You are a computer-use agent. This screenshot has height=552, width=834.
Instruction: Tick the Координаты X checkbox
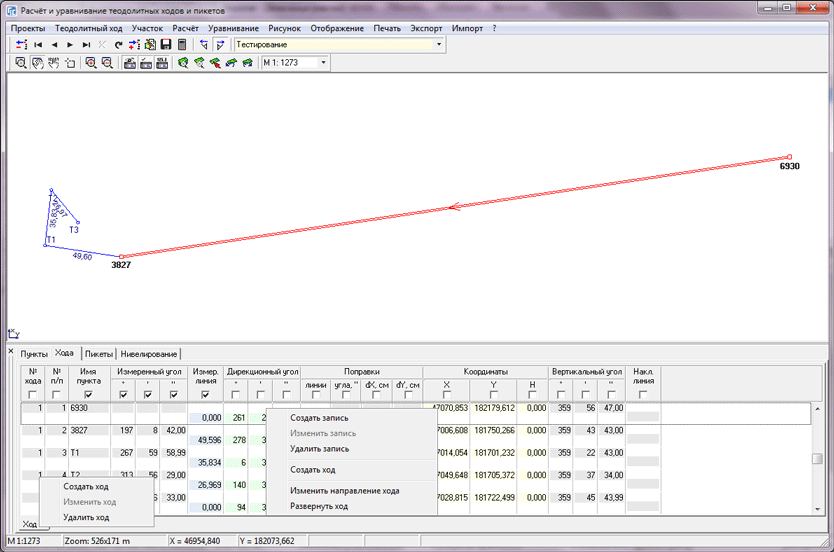pyautogui.click(x=446, y=395)
